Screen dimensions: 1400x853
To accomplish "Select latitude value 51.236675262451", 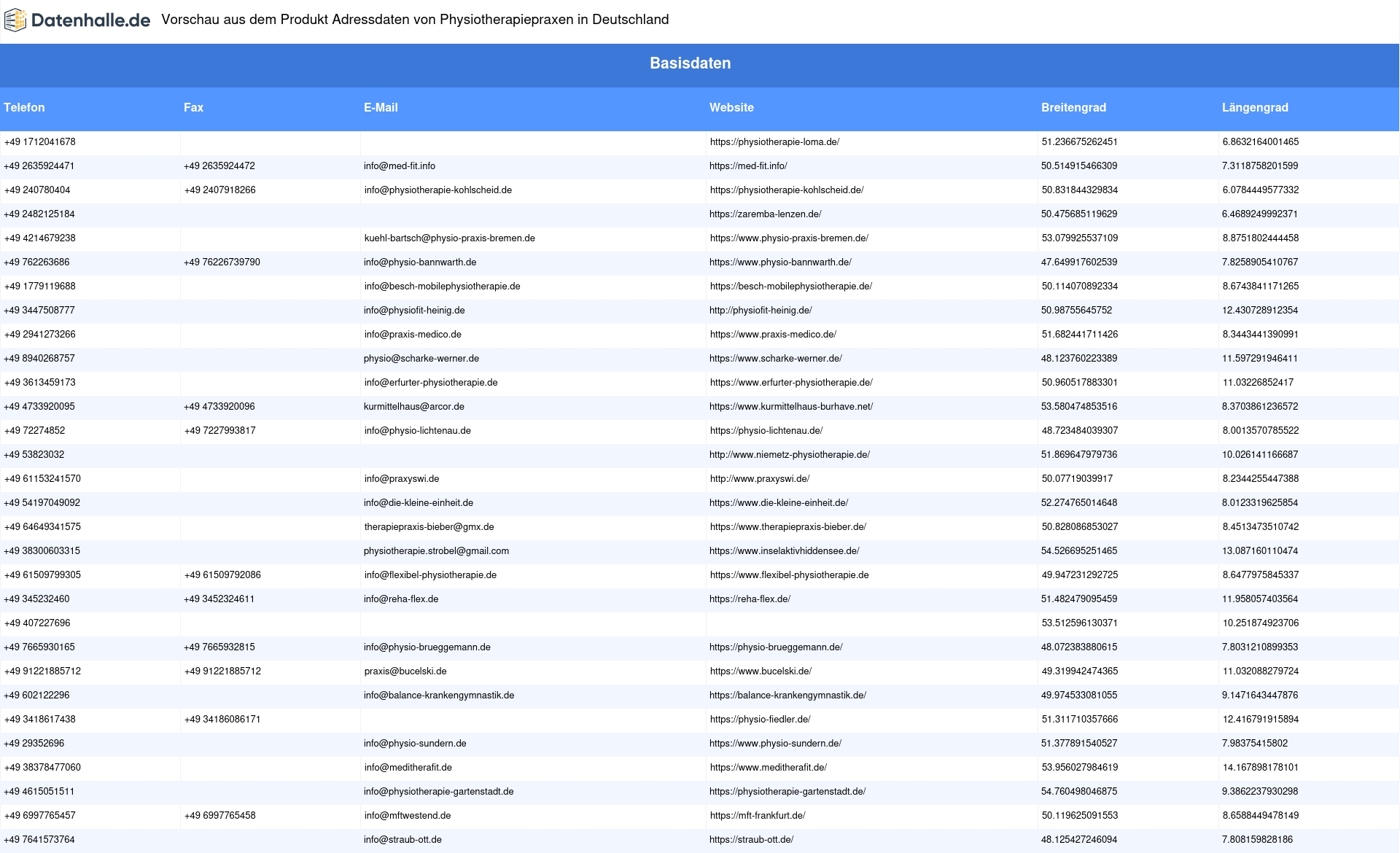I will click(x=1080, y=142).
